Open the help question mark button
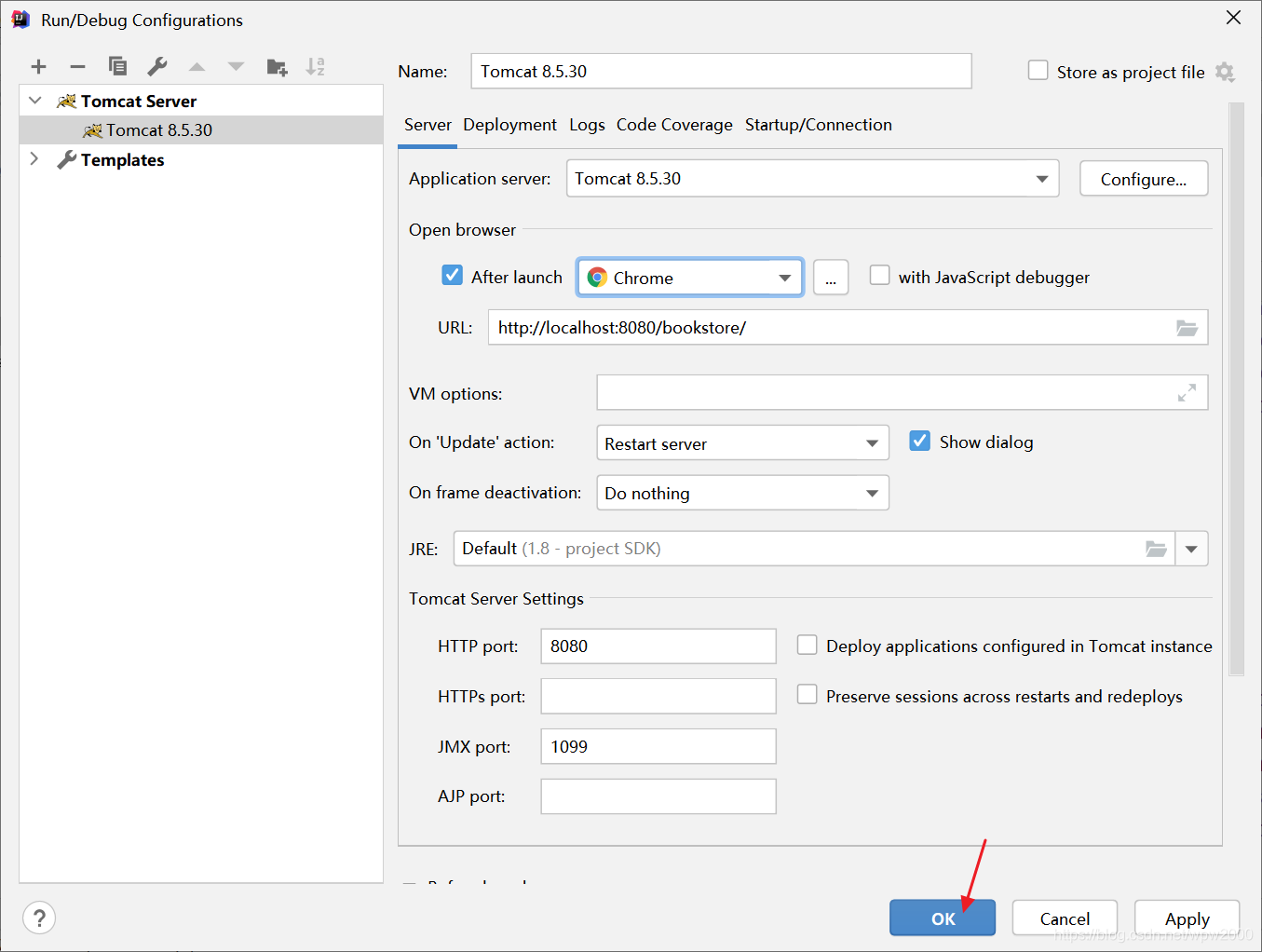Screen dimensions: 1262x952 (x=39, y=918)
